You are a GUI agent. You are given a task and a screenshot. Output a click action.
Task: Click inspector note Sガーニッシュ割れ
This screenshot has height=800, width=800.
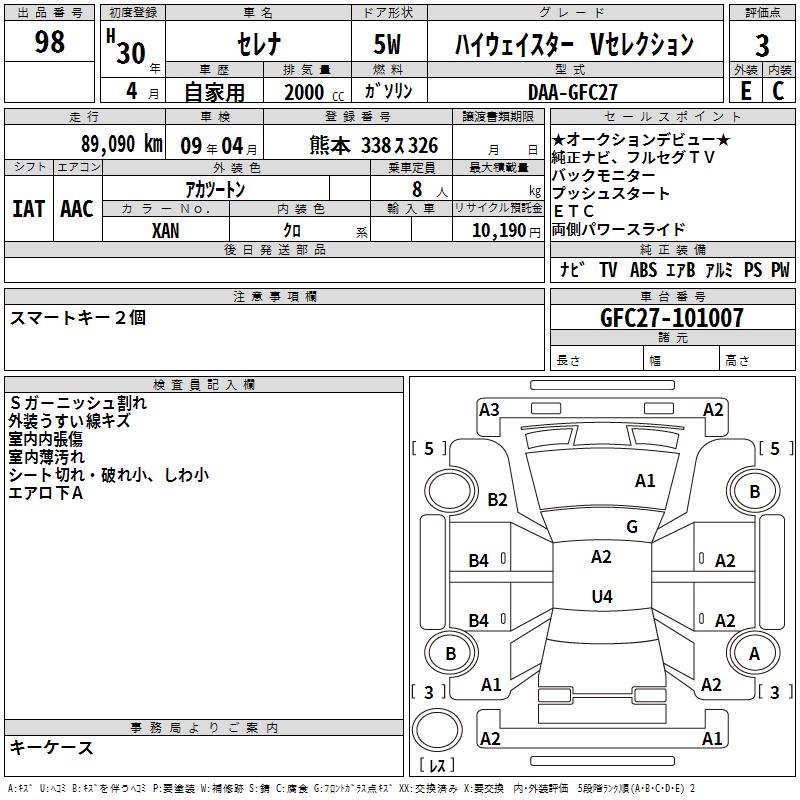point(78,403)
